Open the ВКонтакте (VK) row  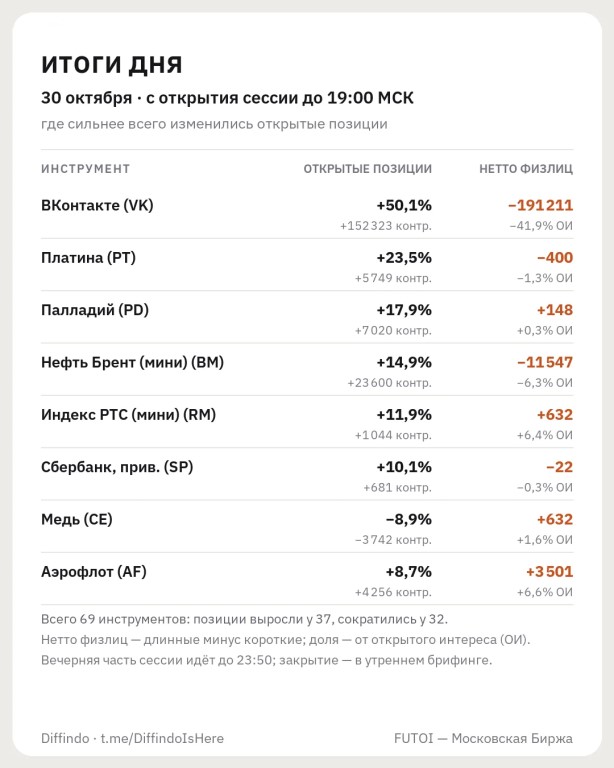pos(307,215)
